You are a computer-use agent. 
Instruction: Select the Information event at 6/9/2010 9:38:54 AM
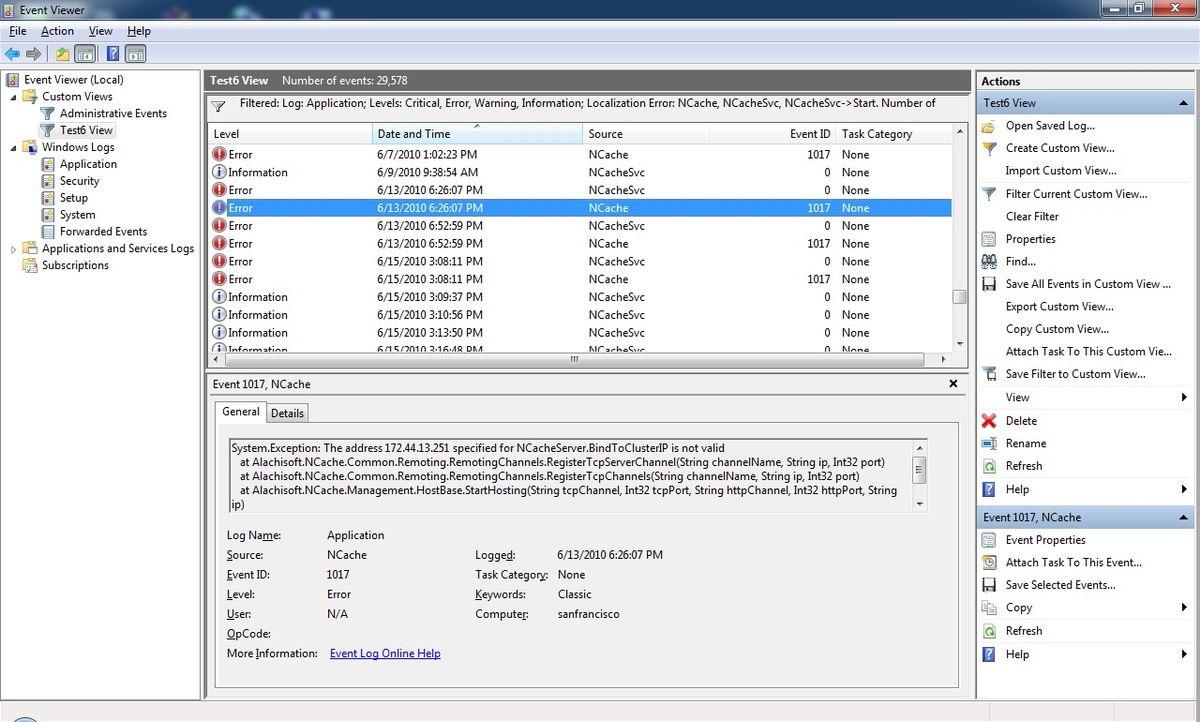pos(580,172)
